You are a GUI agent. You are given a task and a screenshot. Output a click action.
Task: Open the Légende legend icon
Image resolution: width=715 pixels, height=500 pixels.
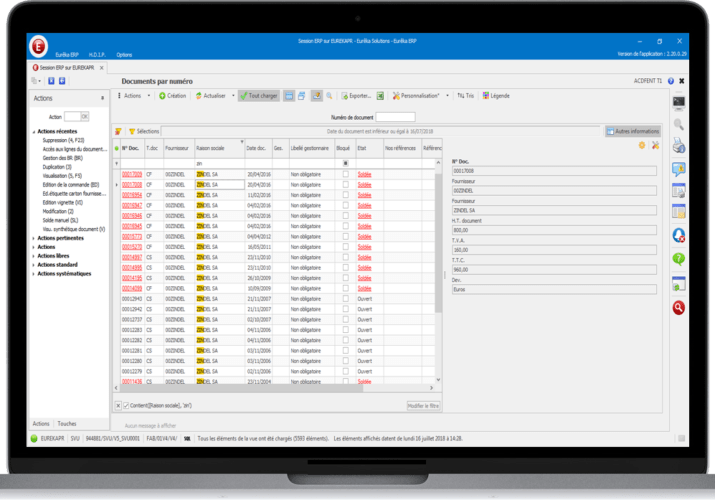tap(486, 96)
